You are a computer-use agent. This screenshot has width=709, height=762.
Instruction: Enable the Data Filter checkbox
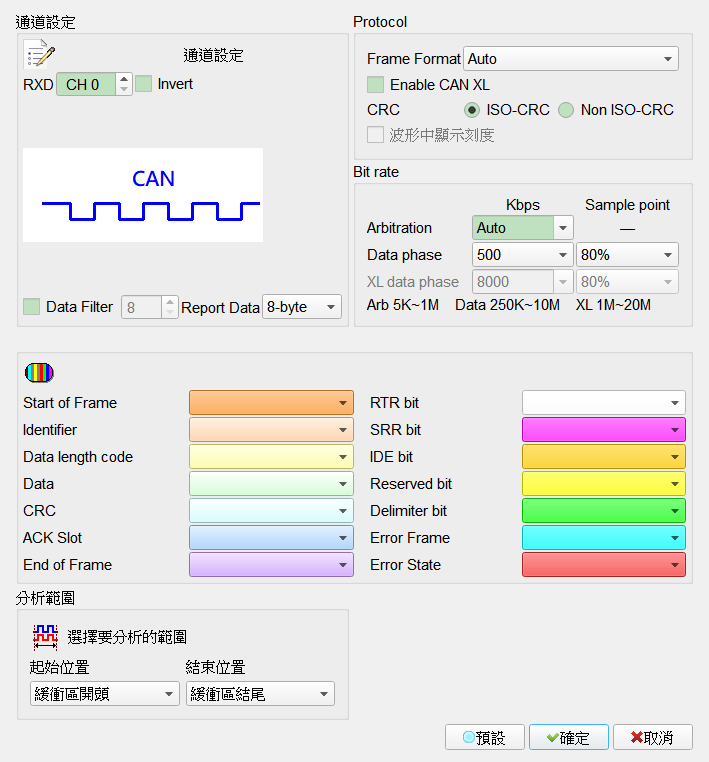click(32, 307)
